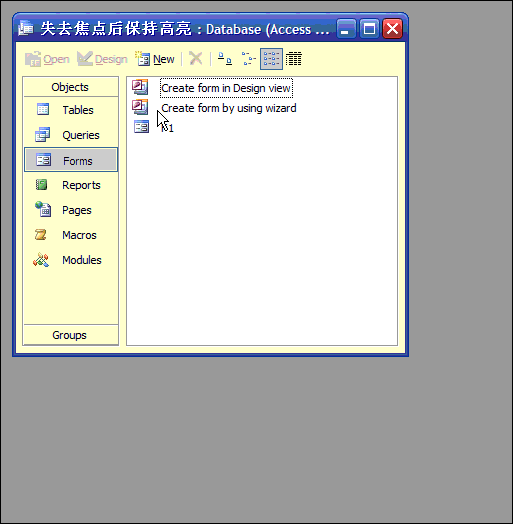Select Create form by using wizard
Image resolution: width=513 pixels, height=524 pixels.
pos(229,108)
